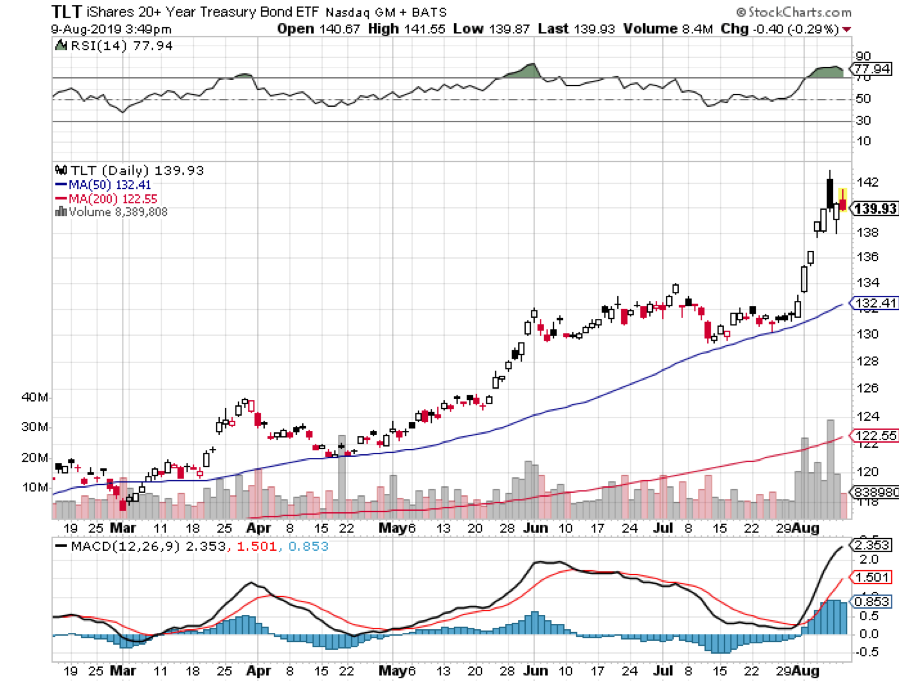The height and width of the screenshot is (681, 899).
Task: Click the 122.55 MA(200) value tag
Action: 871,436
